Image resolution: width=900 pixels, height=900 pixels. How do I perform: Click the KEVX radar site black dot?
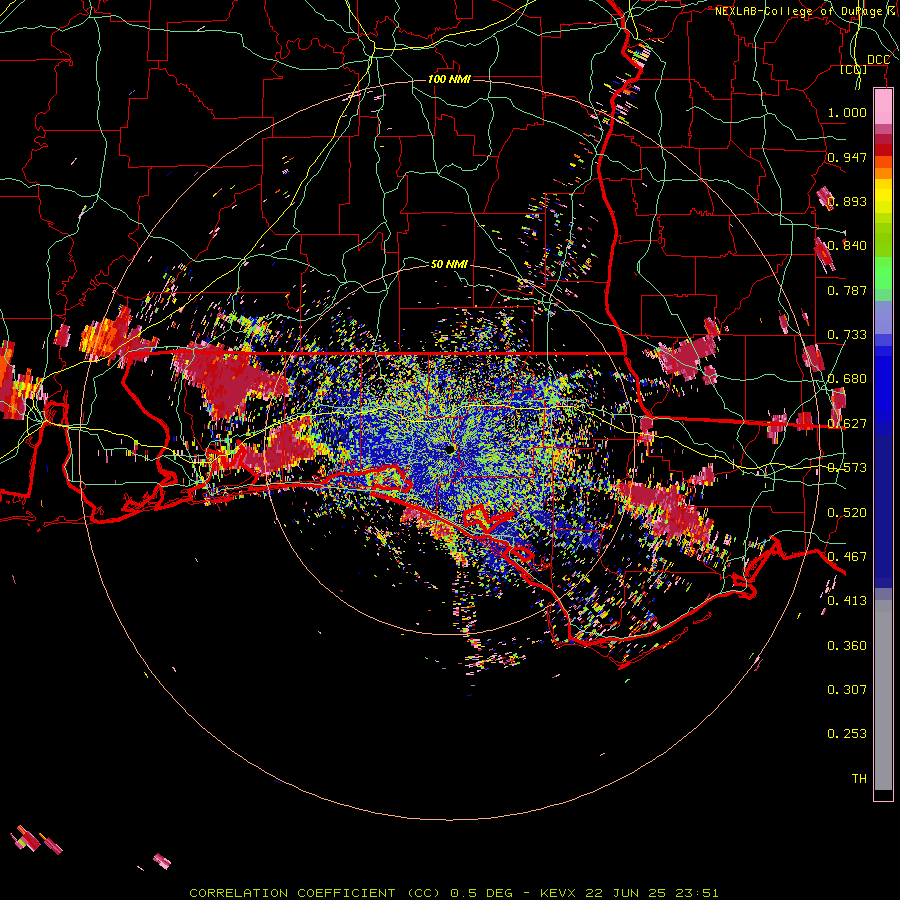coord(450,449)
